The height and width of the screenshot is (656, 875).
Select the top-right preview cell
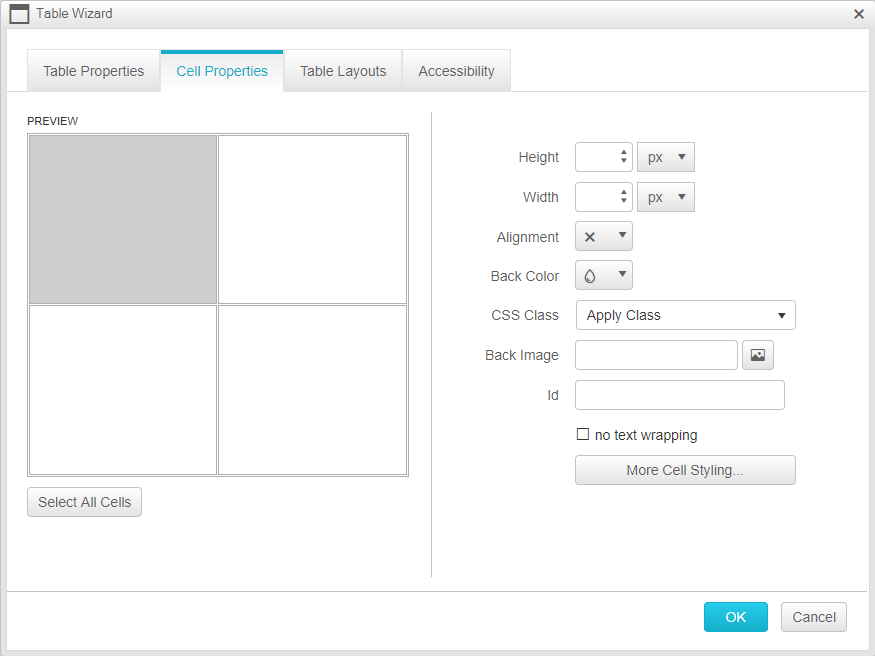coord(312,219)
